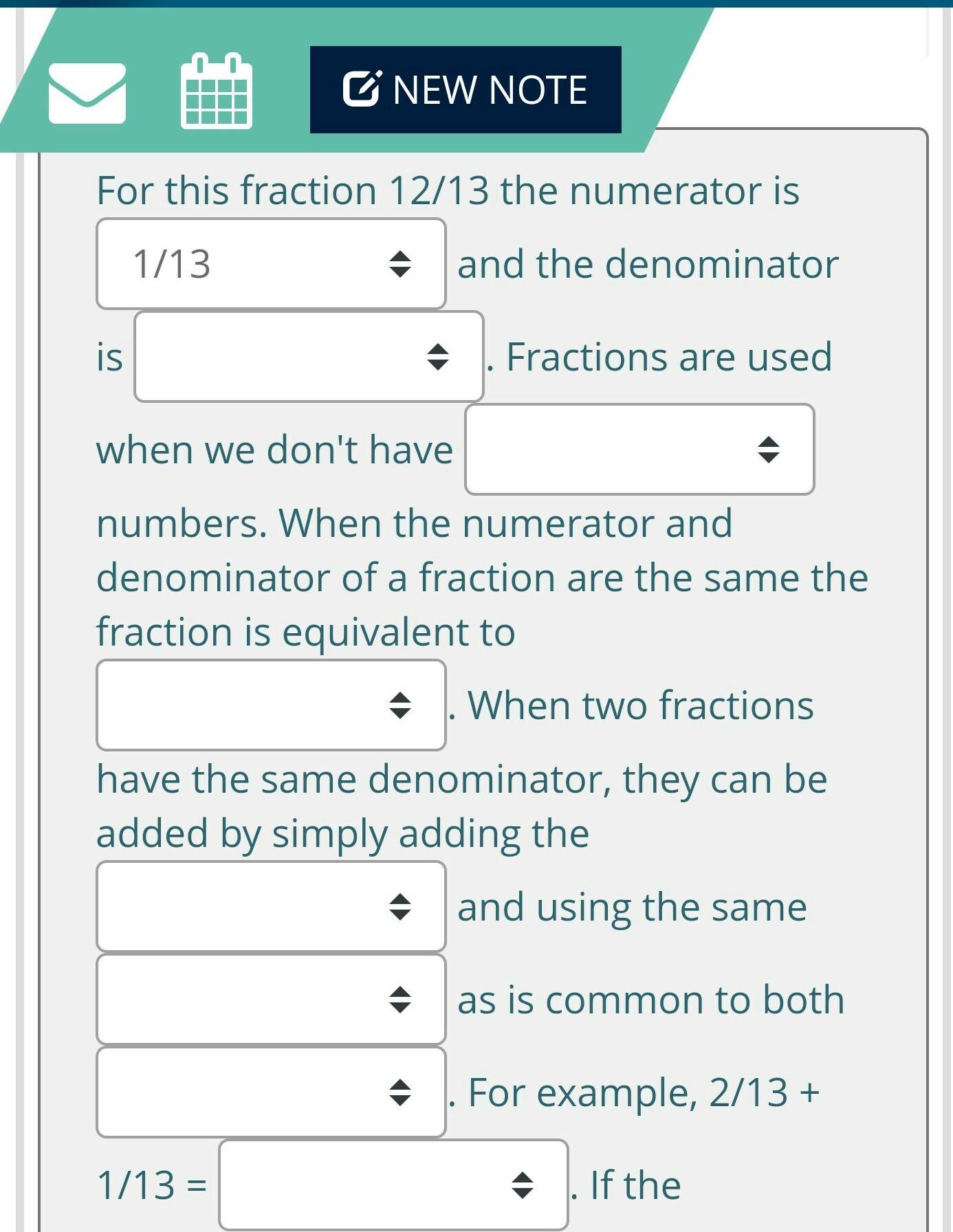Screen dimensions: 953x1232
Task: Click arrows of dropdown before 'When two fractions'
Action: coord(399,705)
